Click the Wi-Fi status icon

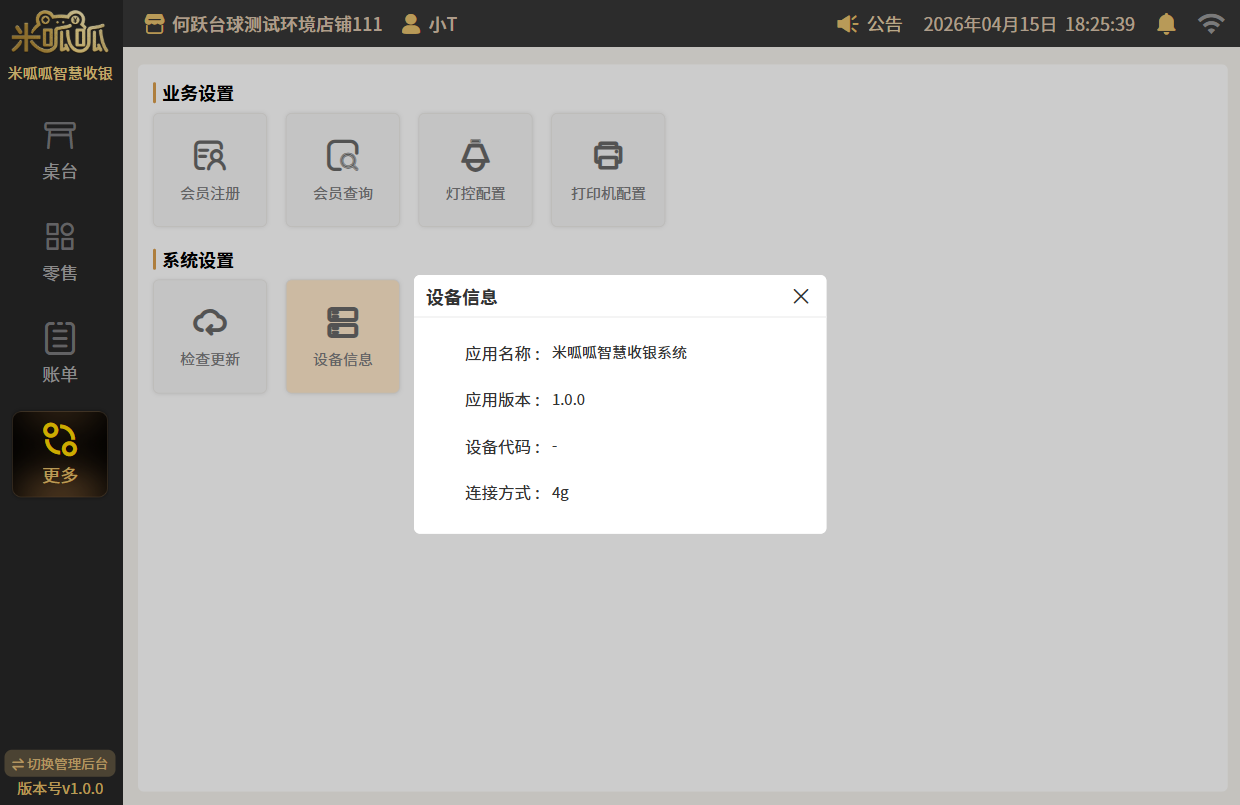point(1211,24)
